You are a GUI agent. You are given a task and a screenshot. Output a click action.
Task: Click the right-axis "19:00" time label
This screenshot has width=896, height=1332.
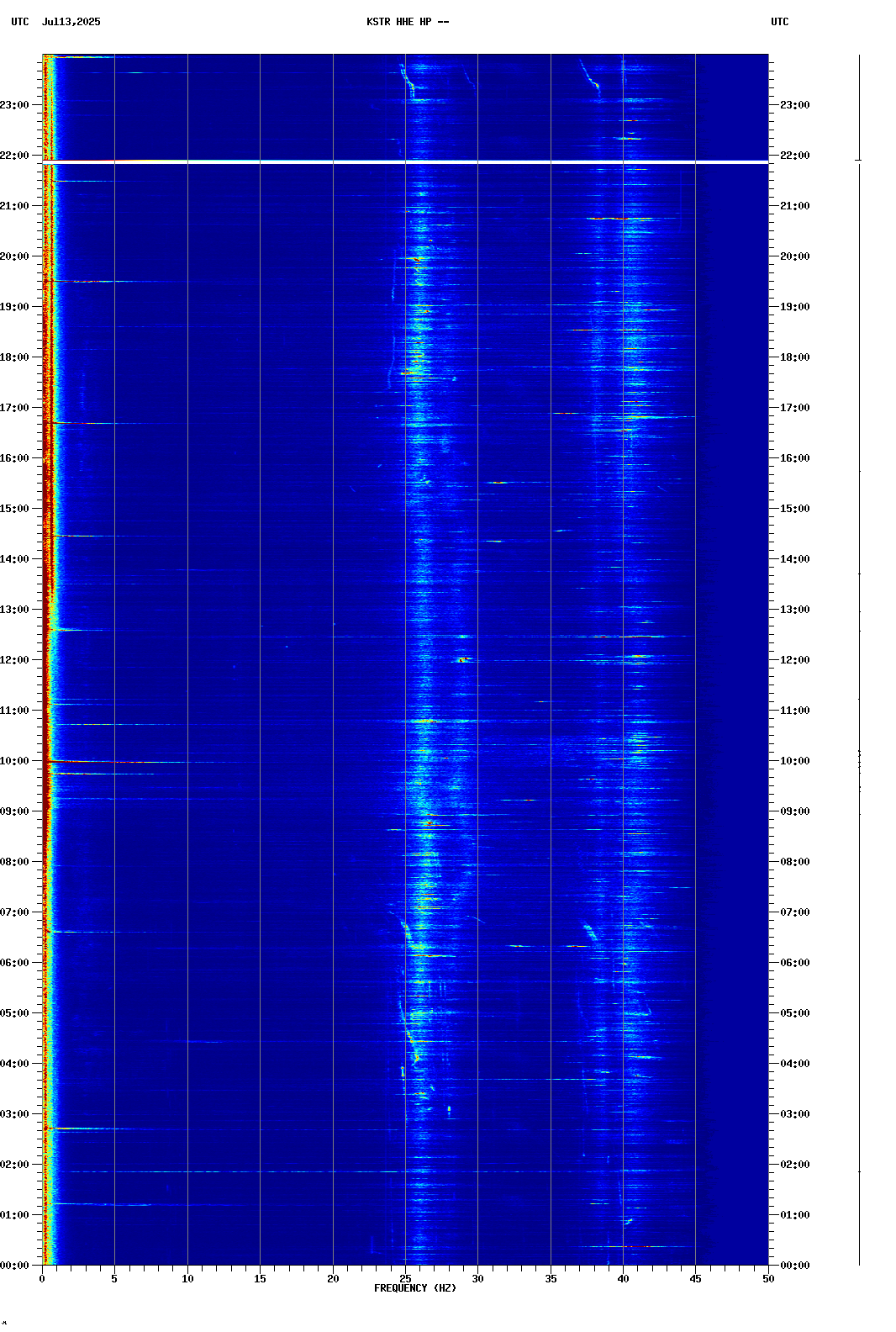point(795,307)
